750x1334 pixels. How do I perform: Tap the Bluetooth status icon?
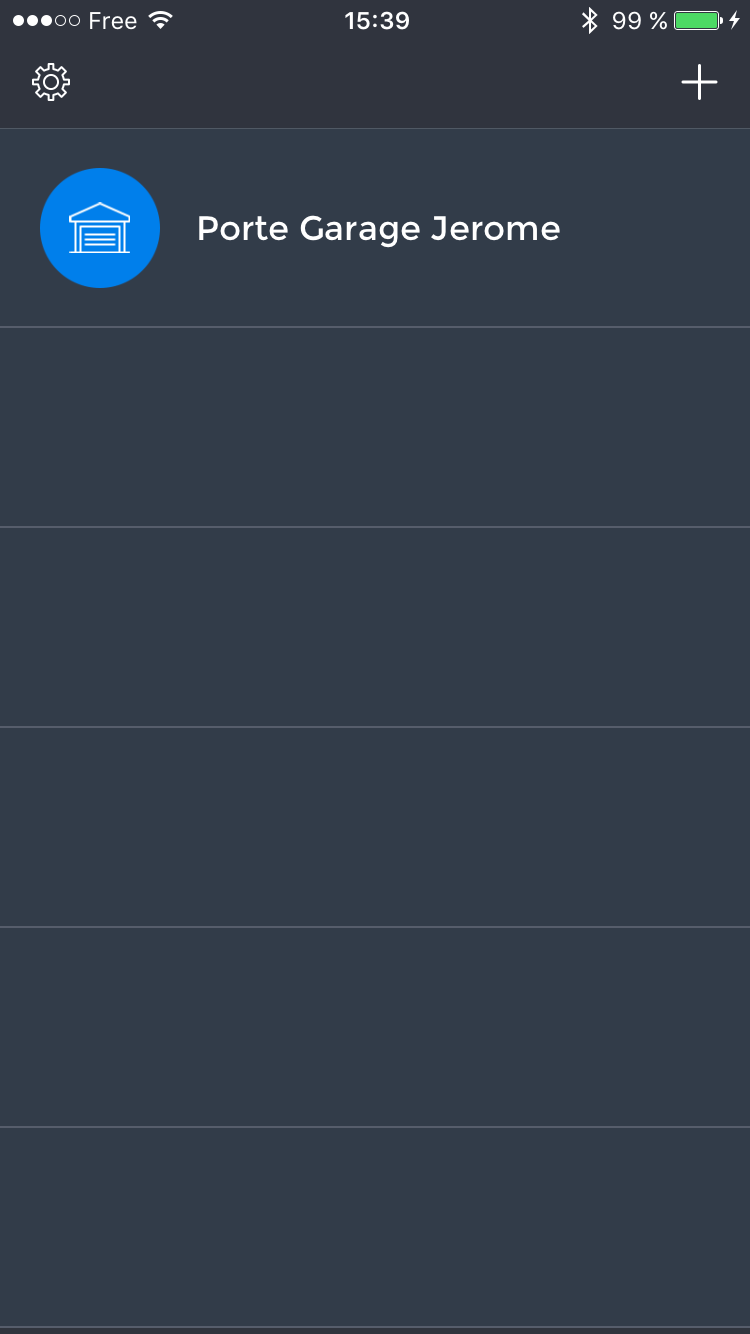(x=590, y=21)
